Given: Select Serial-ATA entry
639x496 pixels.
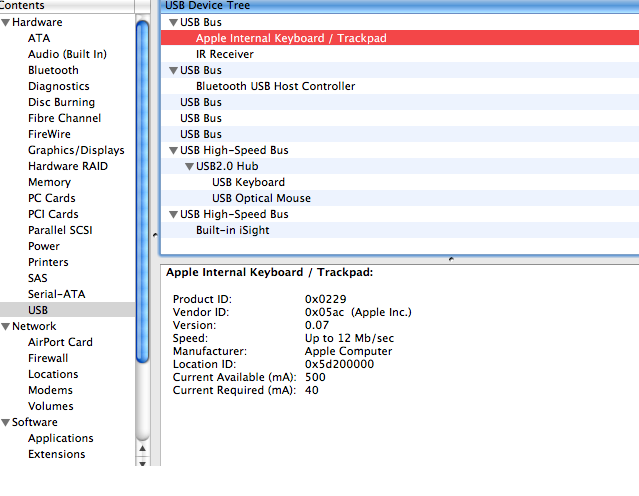Looking at the screenshot, I should coord(57,294).
